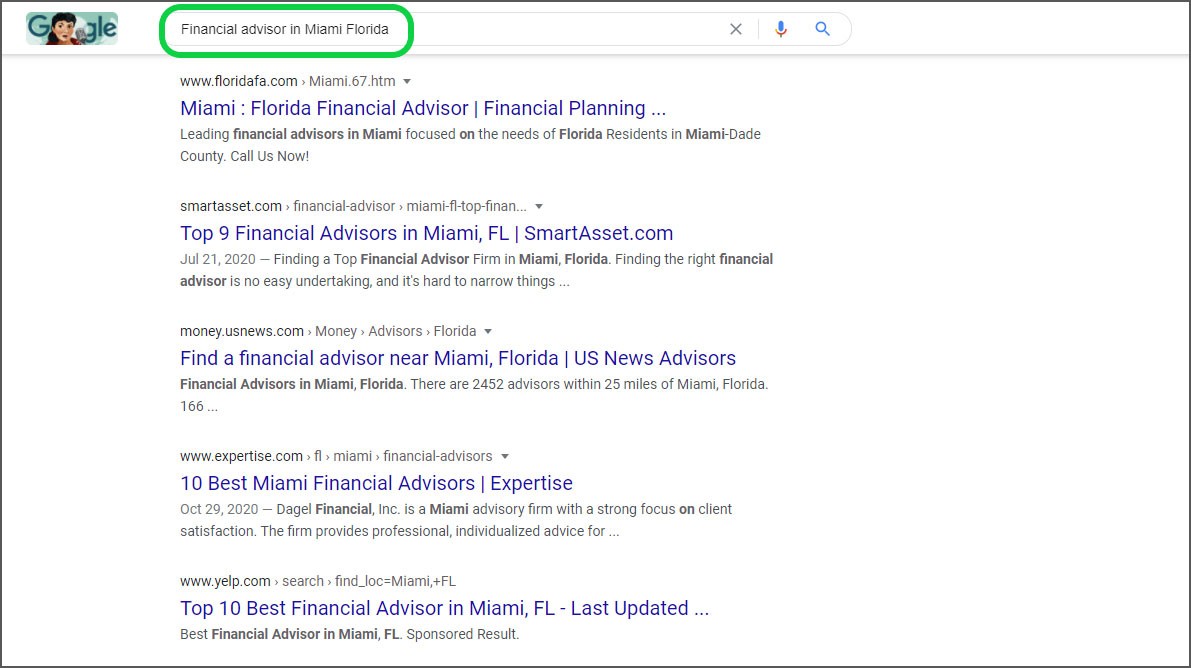Expand options arrow beside money.usnews.com URL
Image resolution: width=1191 pixels, height=668 pixels.
click(x=488, y=331)
